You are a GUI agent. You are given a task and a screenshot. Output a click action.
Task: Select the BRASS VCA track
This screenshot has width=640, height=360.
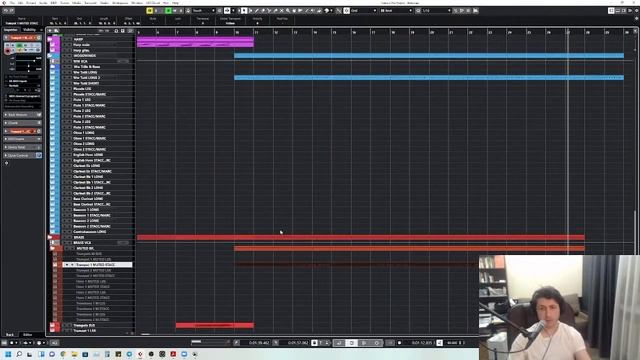point(82,242)
